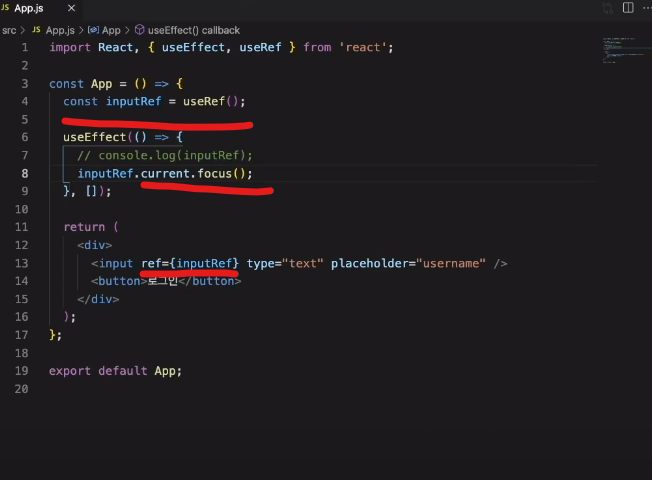Click 'App.js' breadcrumb item

[x=60, y=30]
